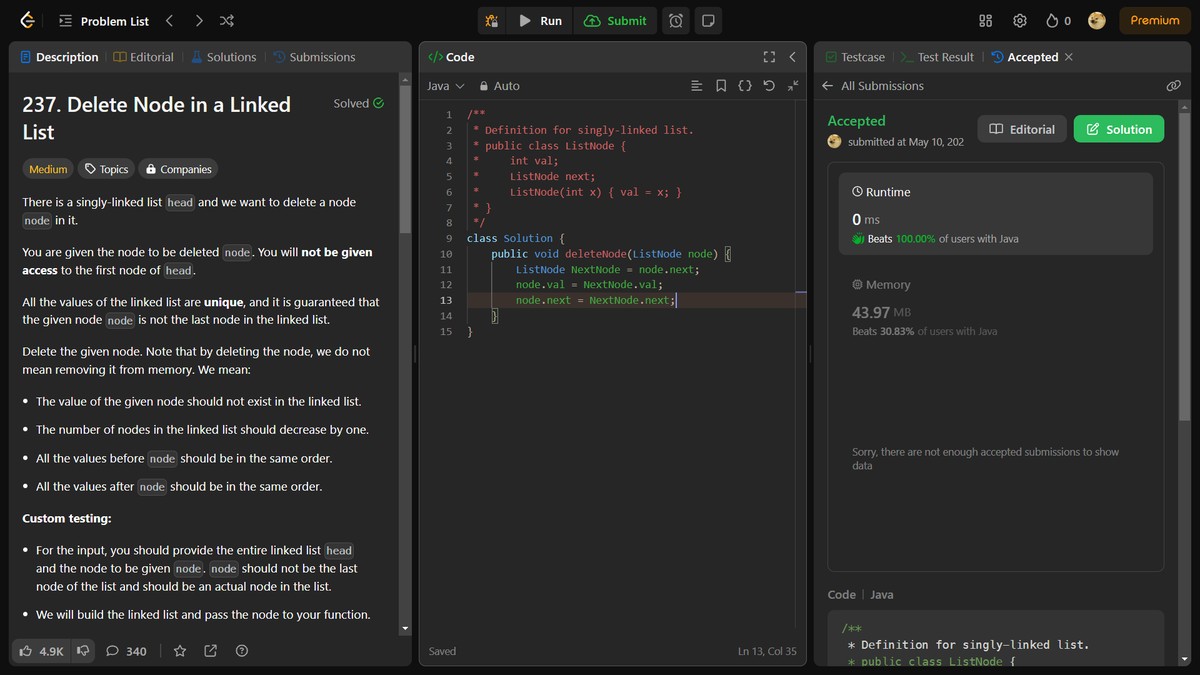Viewport: 1200px width, 675px height.
Task: Open the Java language dropdown
Action: 445,86
